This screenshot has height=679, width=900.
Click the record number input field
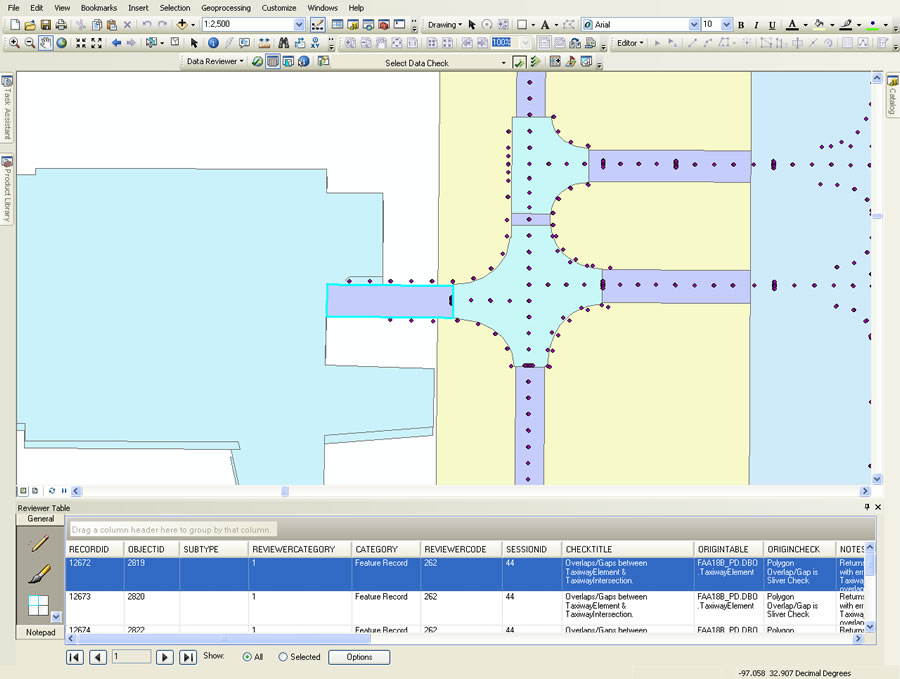(x=131, y=656)
